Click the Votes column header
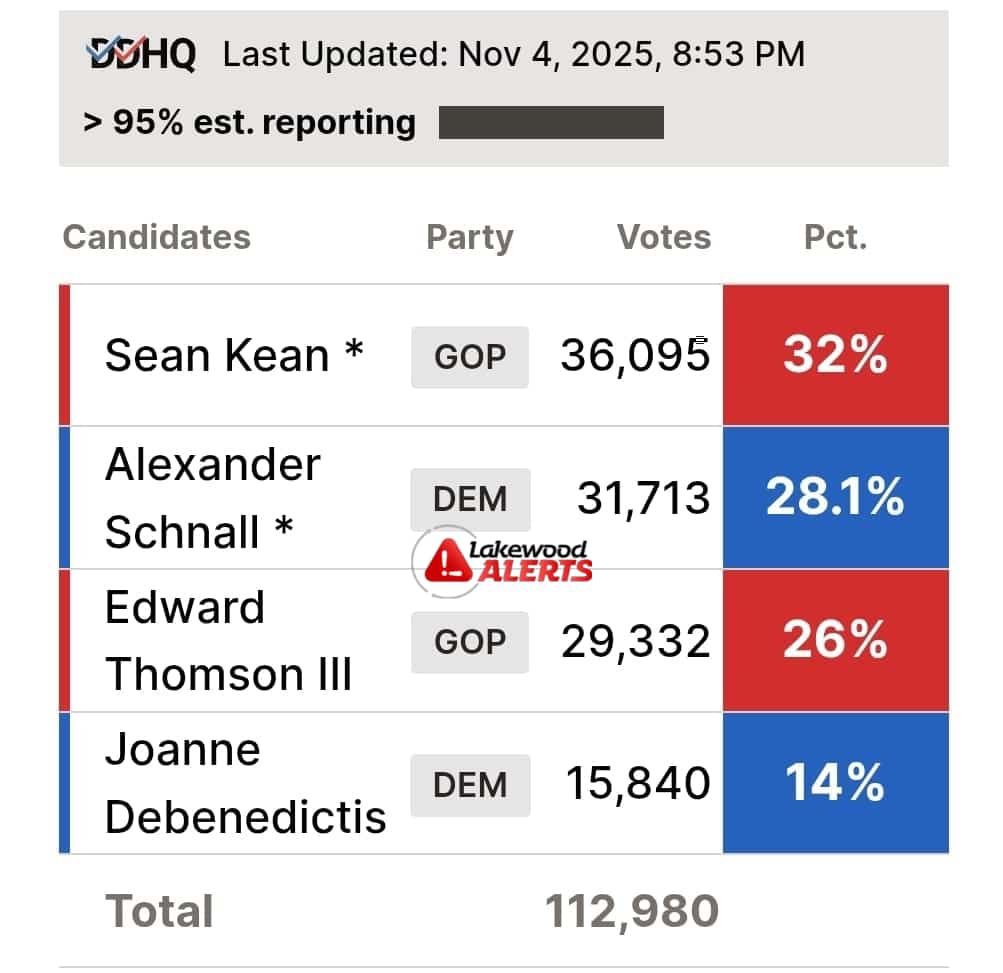Viewport: 1003px width, 973px height. tap(664, 237)
